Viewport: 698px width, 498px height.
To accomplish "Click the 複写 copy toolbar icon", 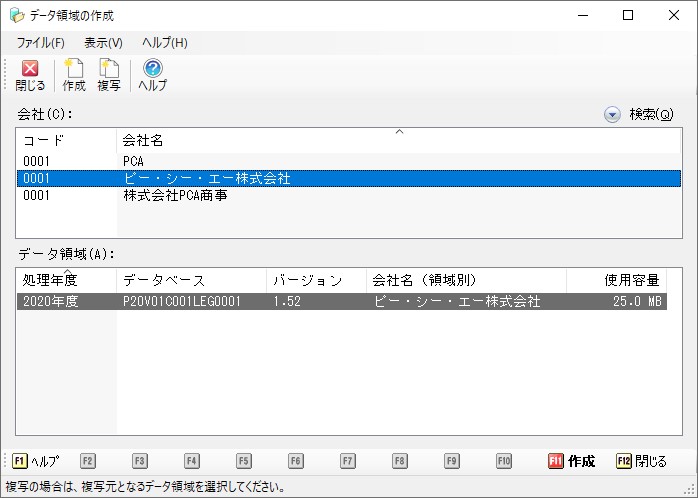I will (109, 75).
